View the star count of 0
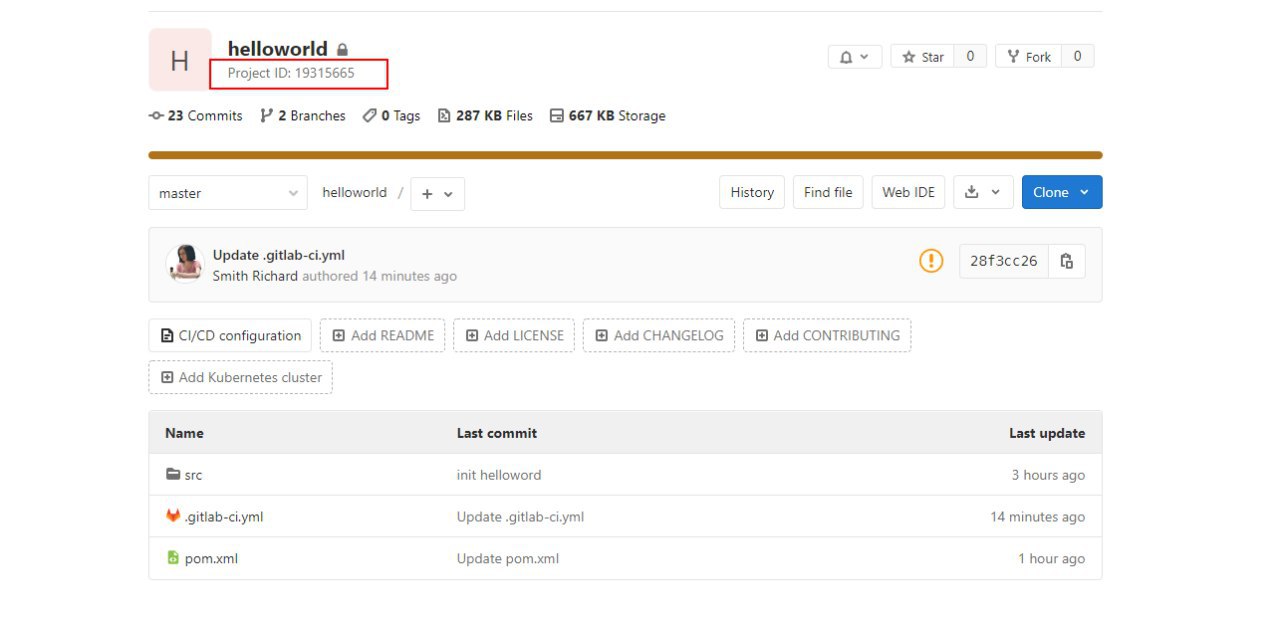The image size is (1280, 619). pos(970,57)
